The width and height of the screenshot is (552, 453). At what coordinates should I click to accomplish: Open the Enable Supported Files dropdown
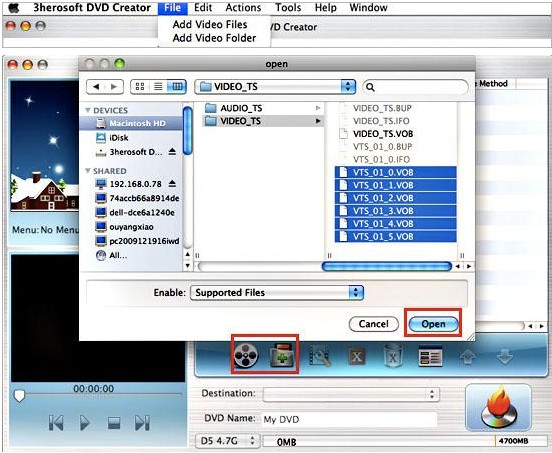point(277,292)
